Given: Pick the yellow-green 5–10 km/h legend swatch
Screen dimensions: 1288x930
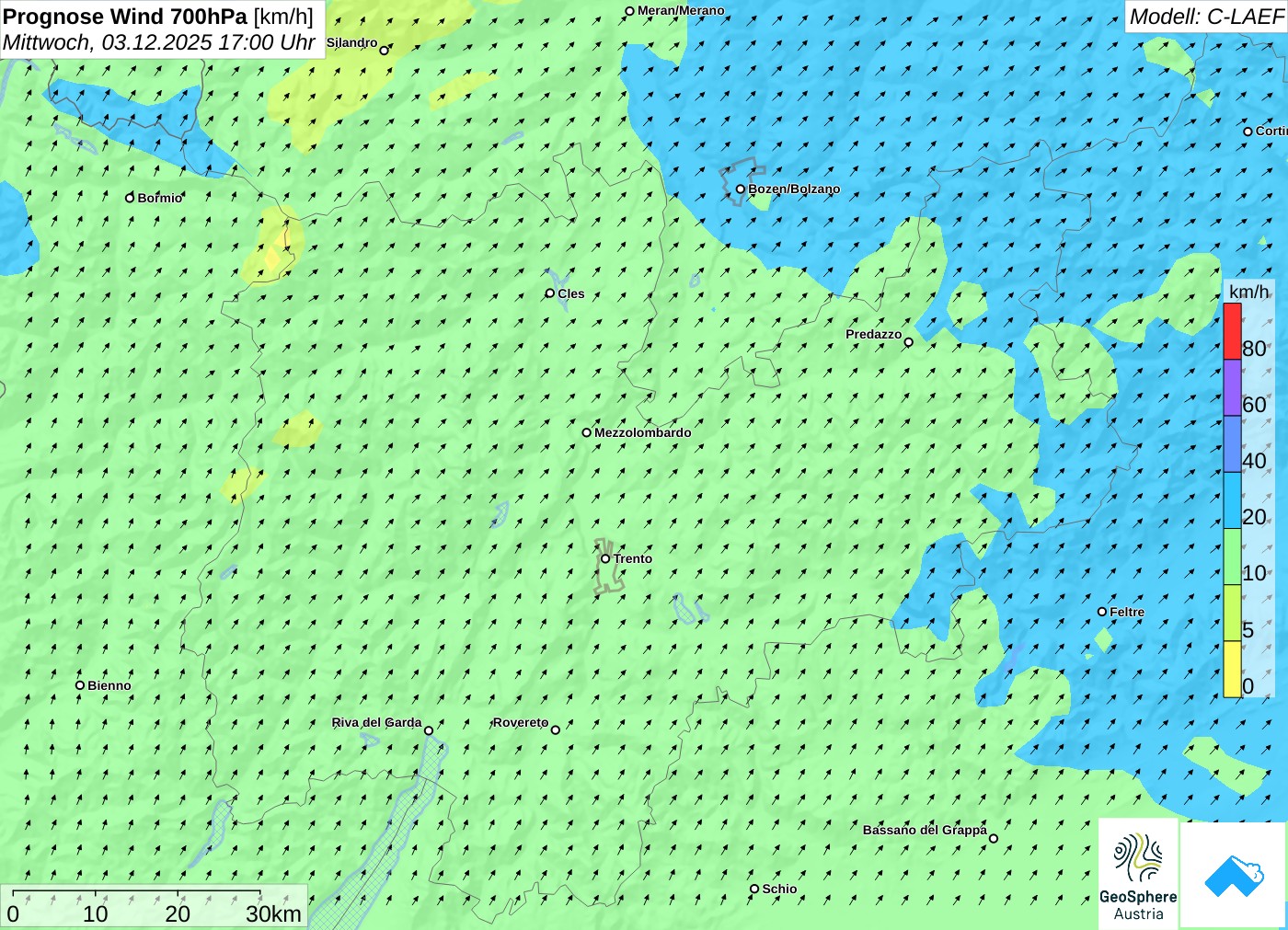Looking at the screenshot, I should tap(1233, 613).
